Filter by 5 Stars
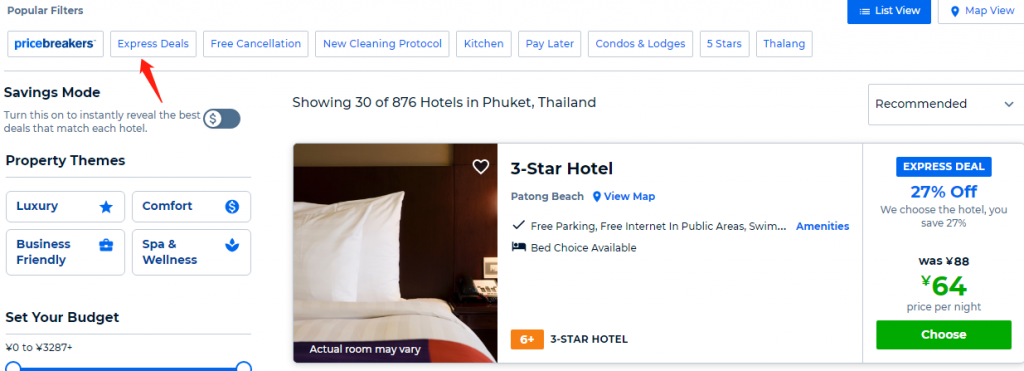Viewport: 1024px width, 371px height. (x=724, y=44)
